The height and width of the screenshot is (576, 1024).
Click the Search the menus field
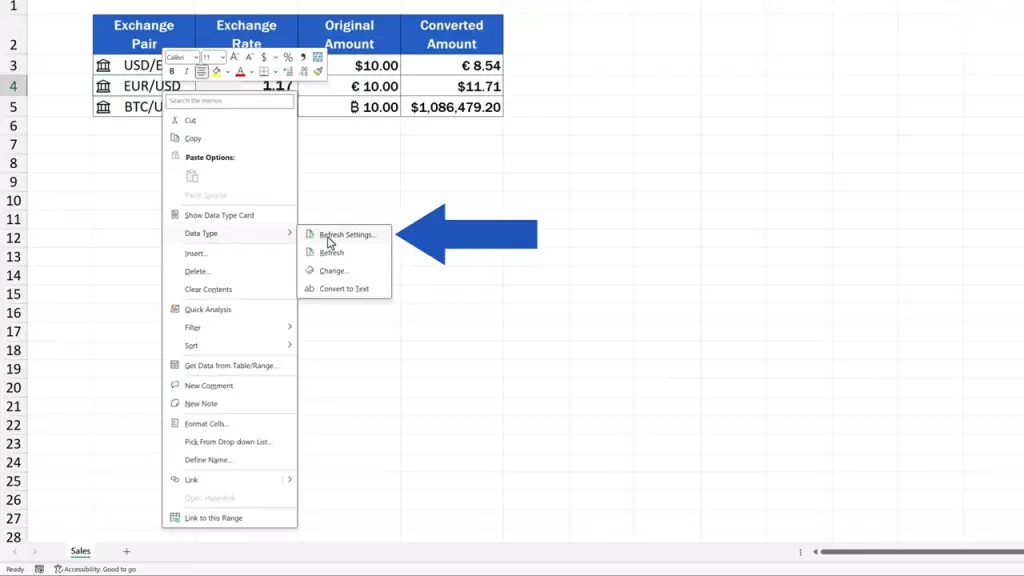(x=229, y=101)
